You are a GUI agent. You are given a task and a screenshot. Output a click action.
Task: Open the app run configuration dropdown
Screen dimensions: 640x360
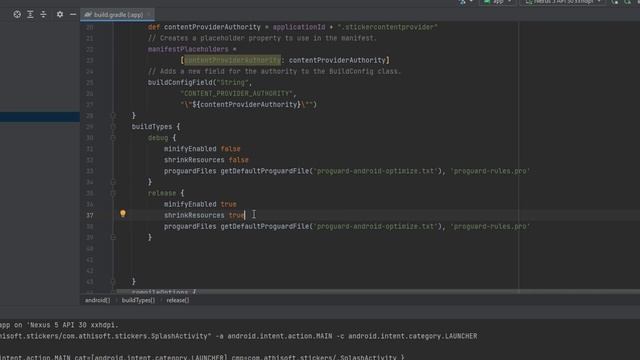click(498, 2)
